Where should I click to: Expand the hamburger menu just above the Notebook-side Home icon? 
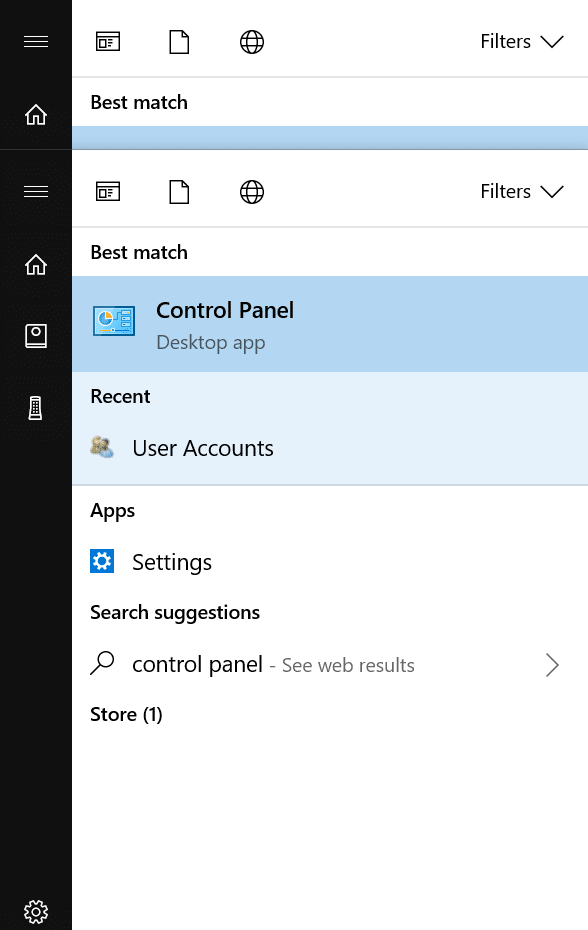click(x=36, y=192)
